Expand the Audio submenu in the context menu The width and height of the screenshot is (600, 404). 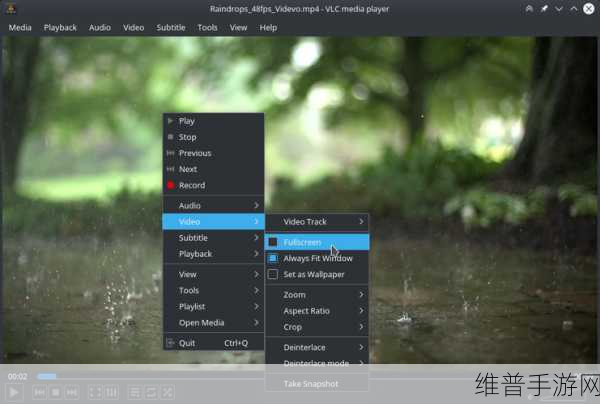click(x=213, y=205)
